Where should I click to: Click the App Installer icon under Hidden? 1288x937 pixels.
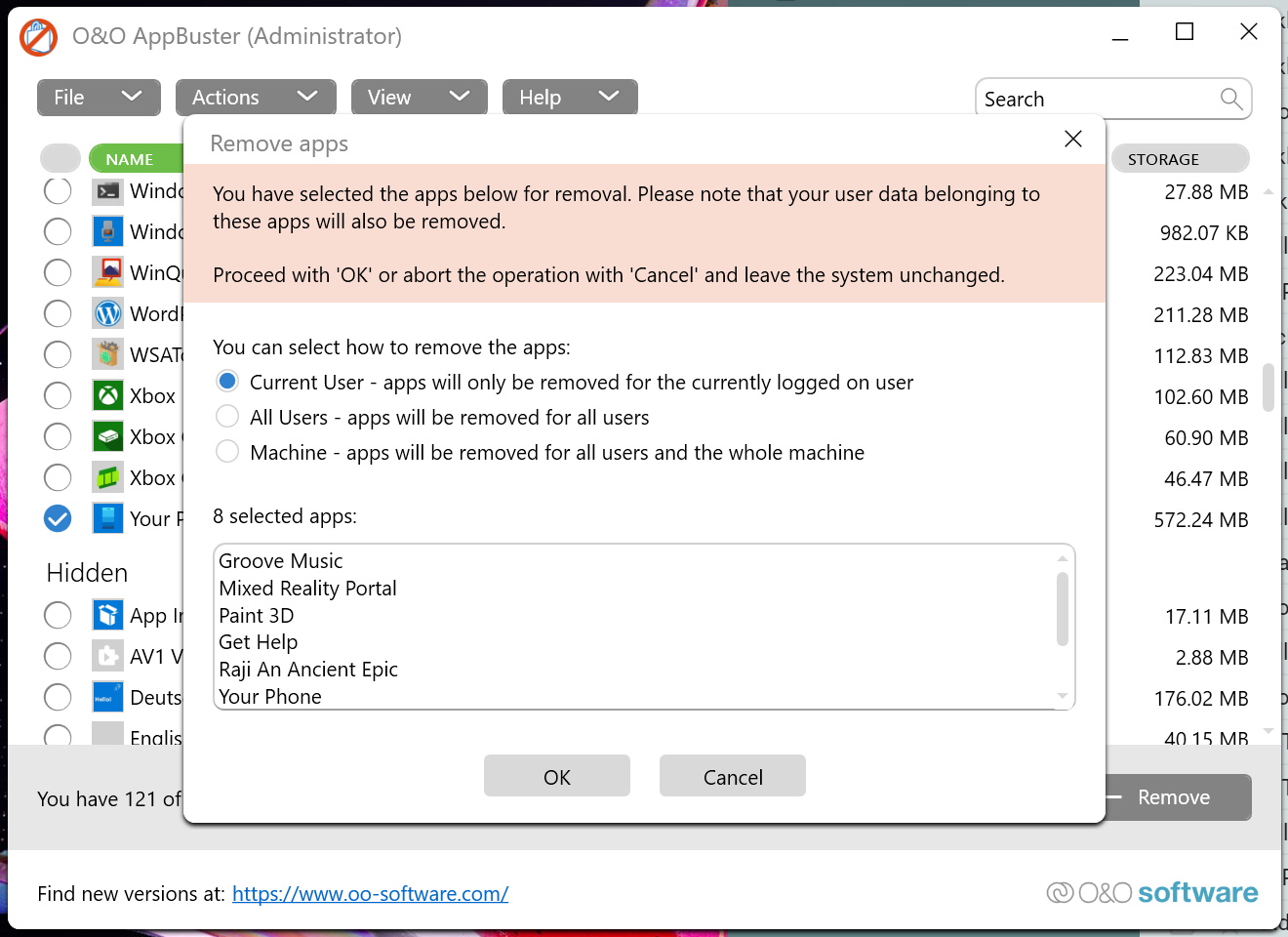click(x=108, y=615)
